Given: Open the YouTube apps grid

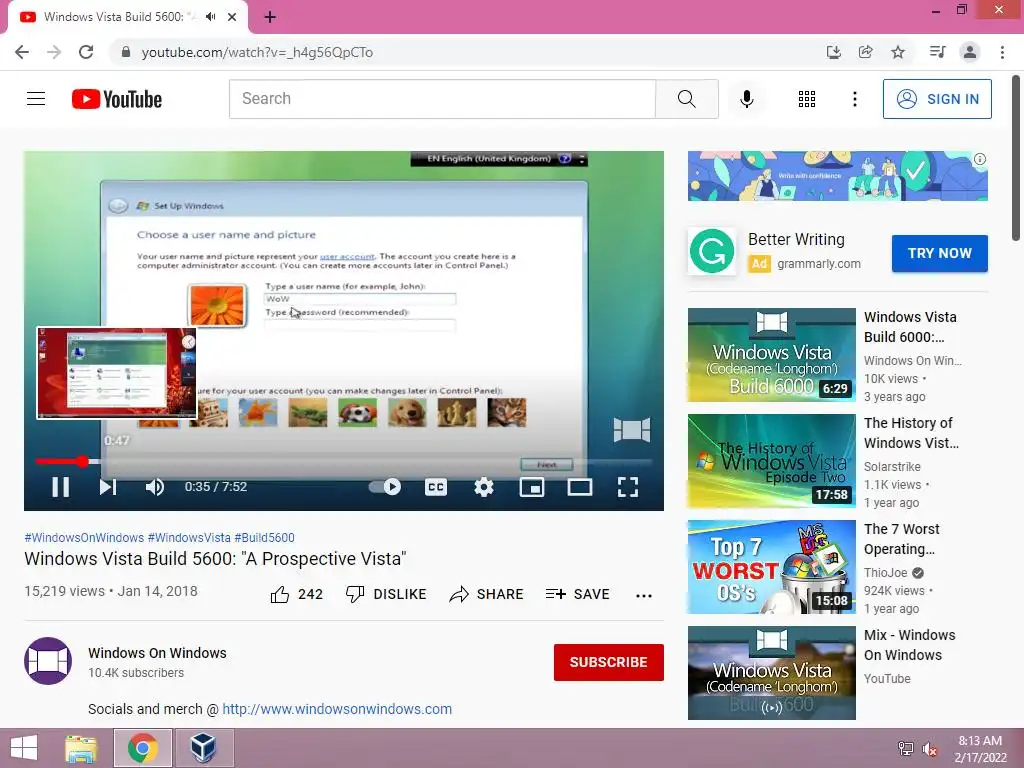Looking at the screenshot, I should click(807, 99).
